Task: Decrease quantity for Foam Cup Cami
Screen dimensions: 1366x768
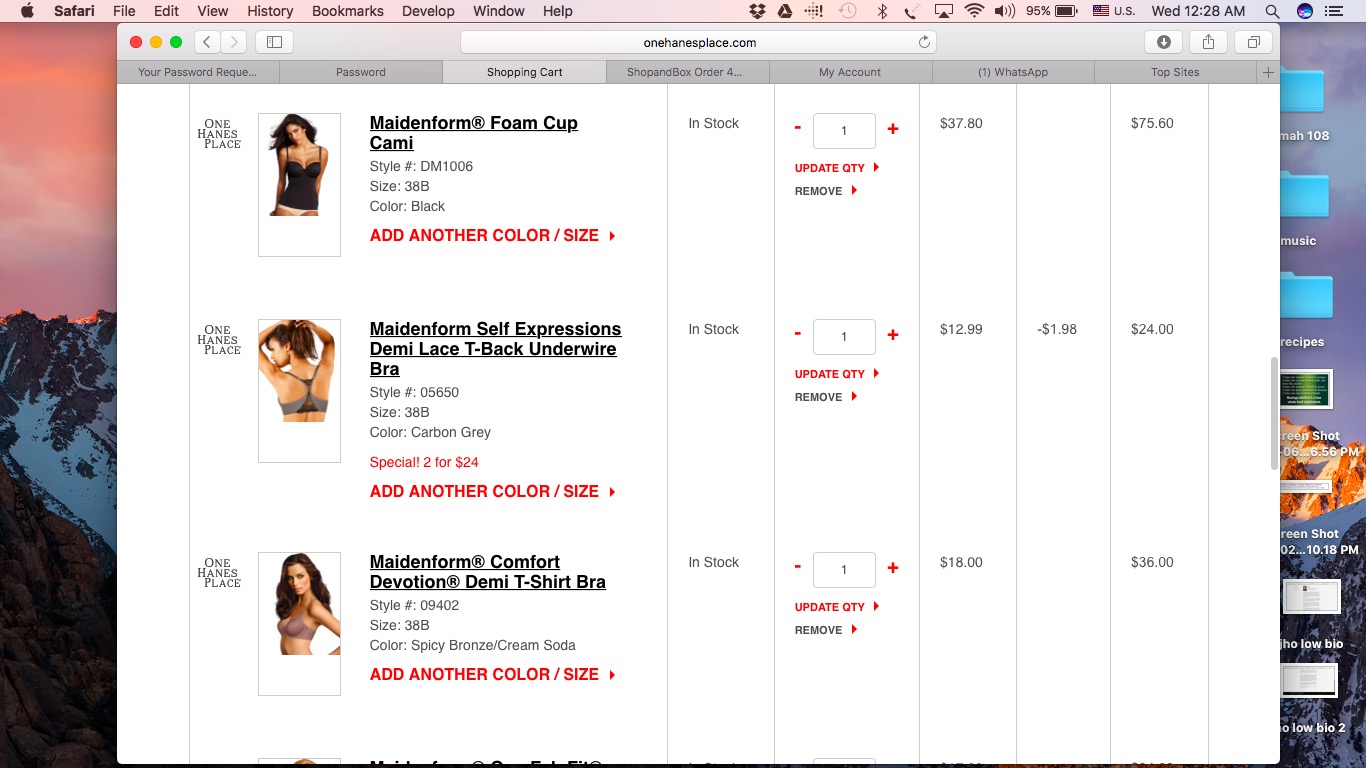Action: (x=797, y=128)
